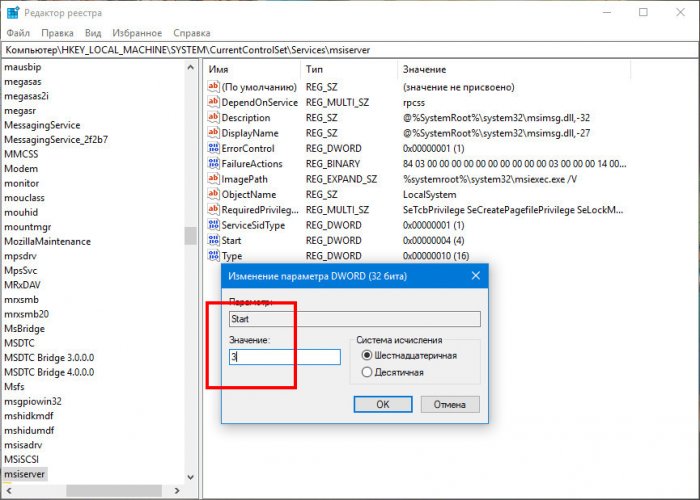
Task: Select the megasr key
Action: point(20,111)
